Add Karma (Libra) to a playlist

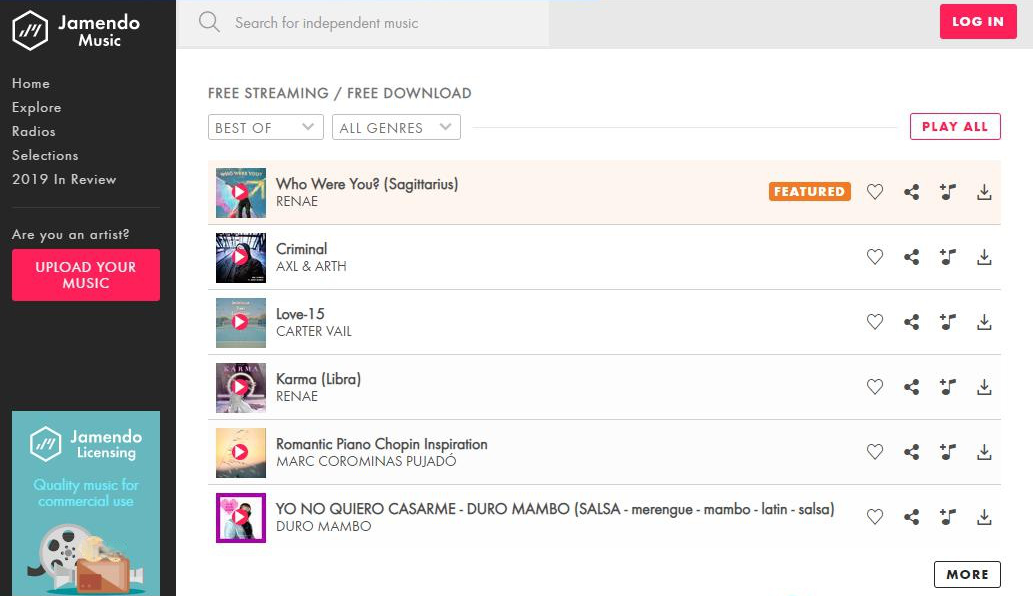tap(948, 387)
